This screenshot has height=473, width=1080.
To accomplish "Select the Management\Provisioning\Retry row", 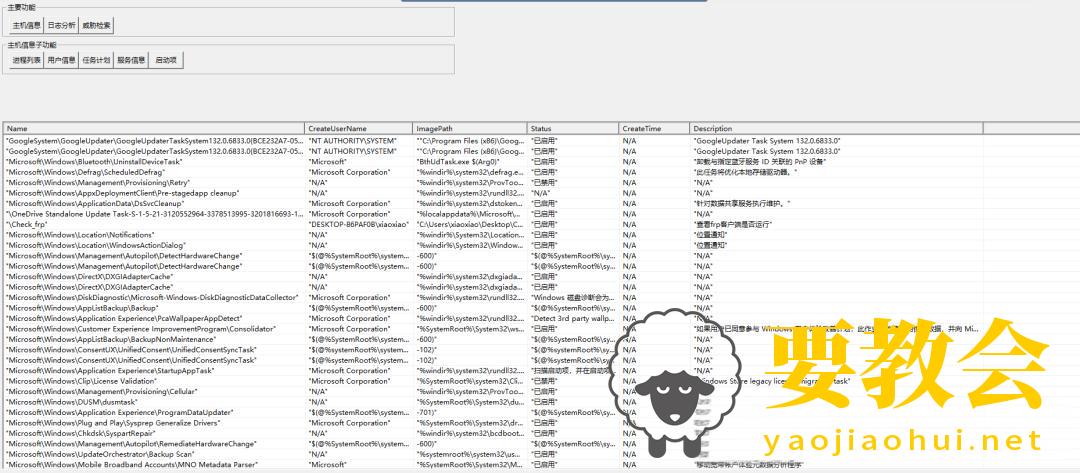I will tap(493, 182).
